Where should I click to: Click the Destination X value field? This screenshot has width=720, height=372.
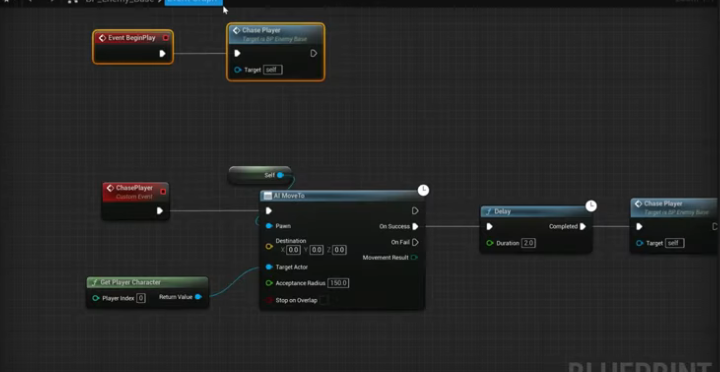pyautogui.click(x=293, y=250)
